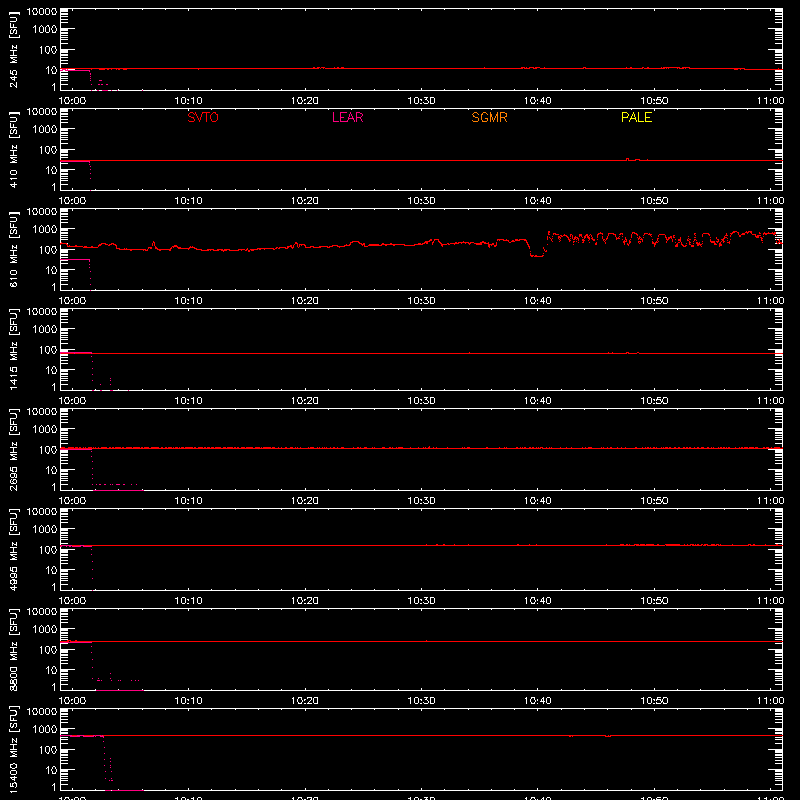Click the dip in 610 MHz curve near 10:40
Screen dimensions: 800x800
pos(537,255)
